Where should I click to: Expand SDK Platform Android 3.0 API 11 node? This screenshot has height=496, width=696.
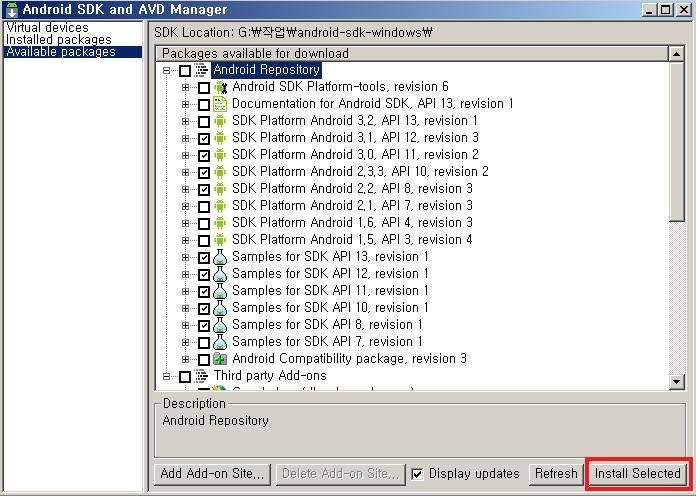(186, 155)
